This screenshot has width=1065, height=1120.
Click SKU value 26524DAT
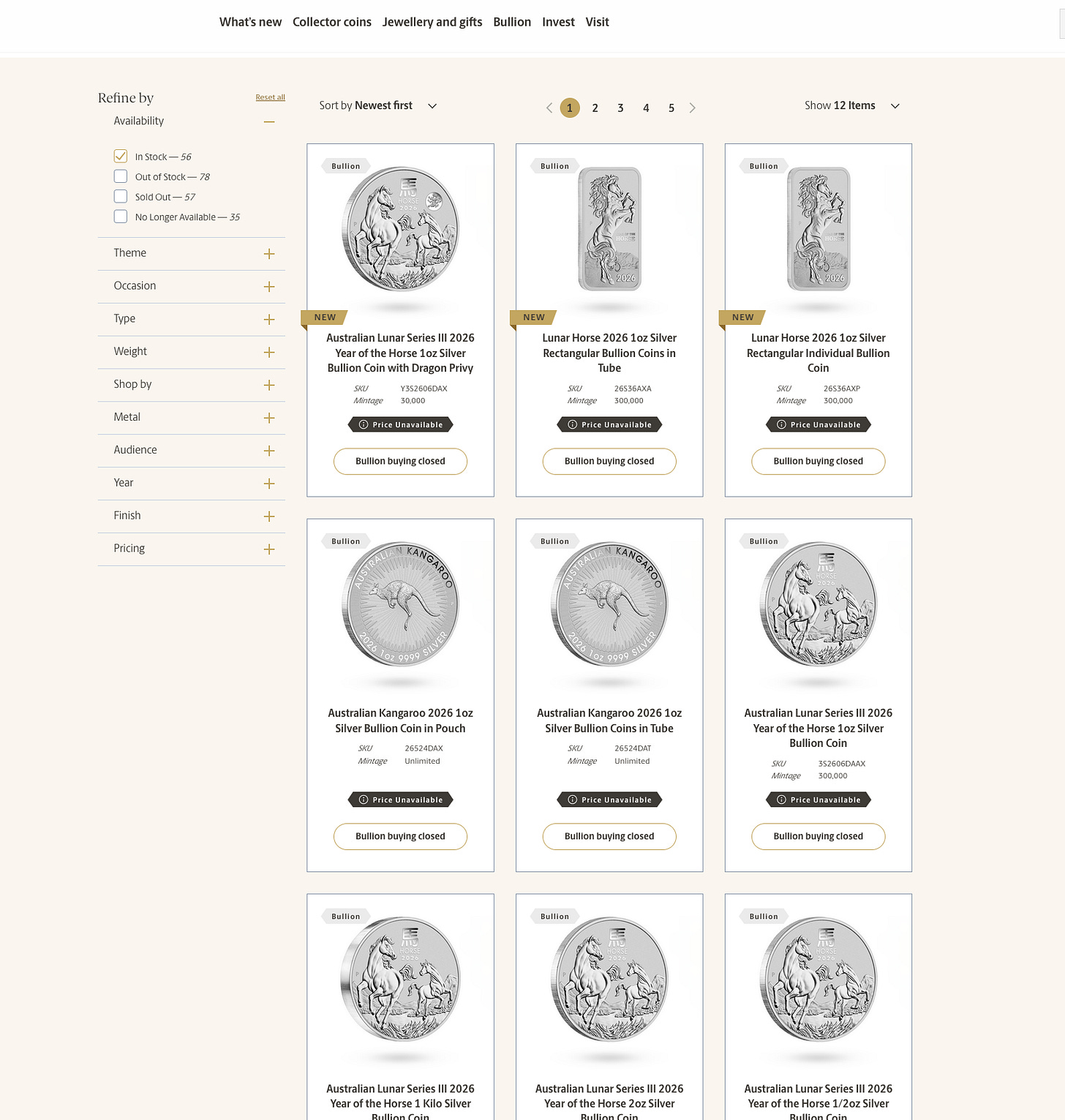point(633,748)
